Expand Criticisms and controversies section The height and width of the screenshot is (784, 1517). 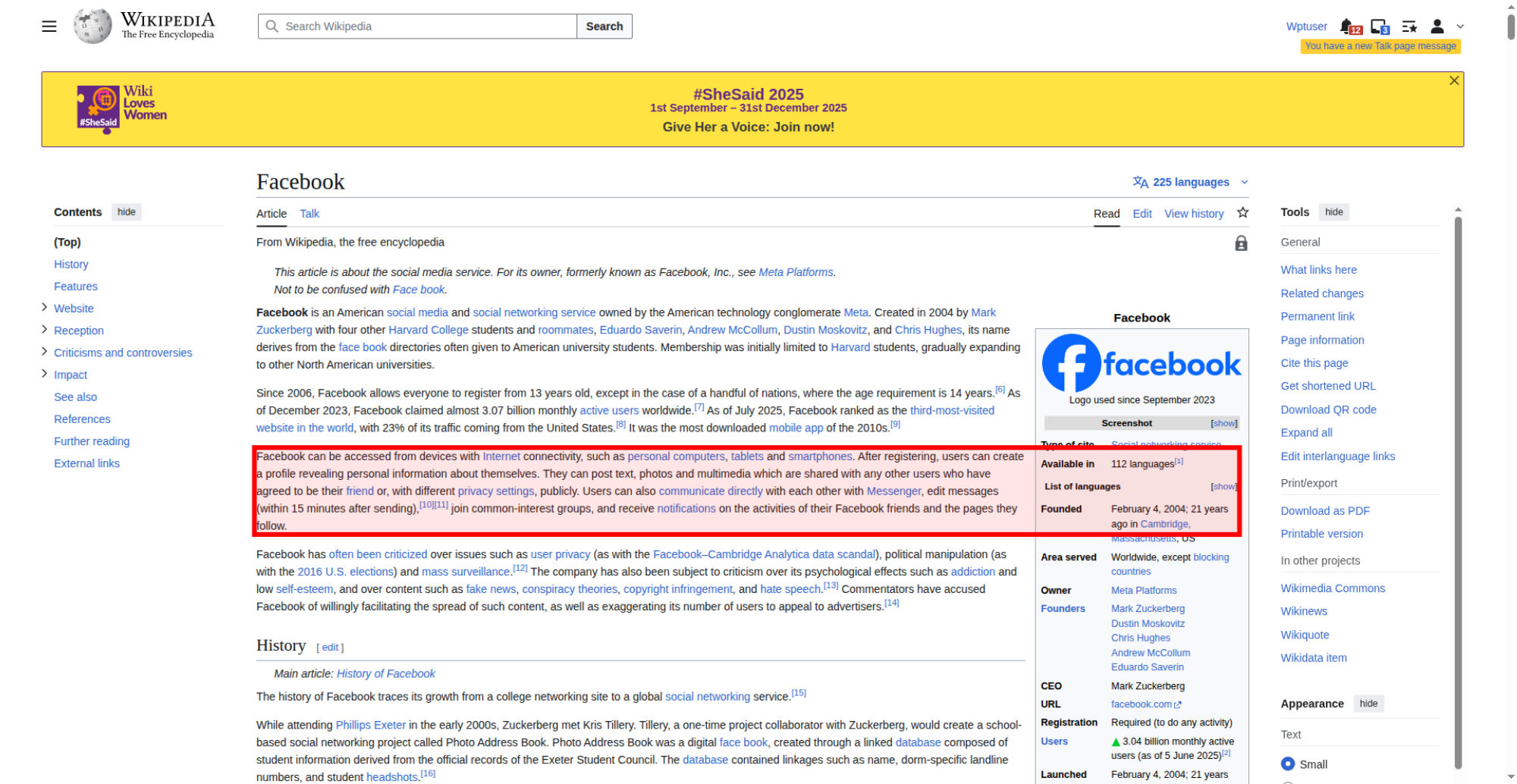point(44,352)
